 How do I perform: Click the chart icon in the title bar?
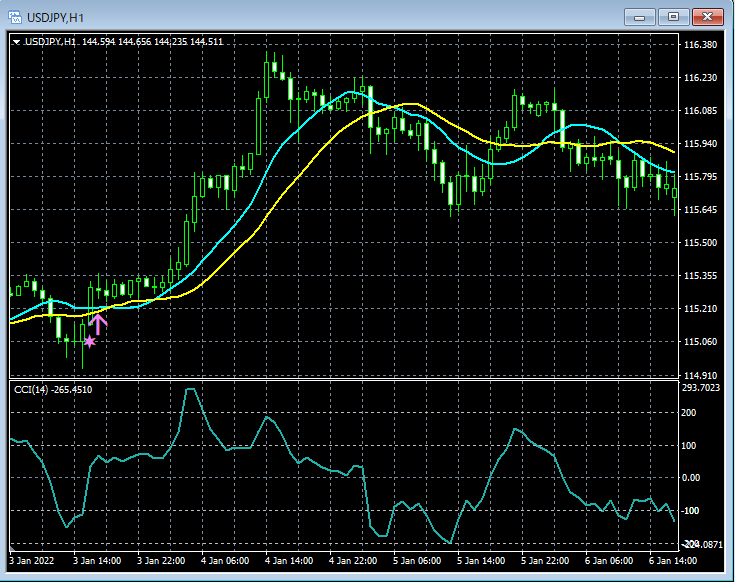(14, 16)
